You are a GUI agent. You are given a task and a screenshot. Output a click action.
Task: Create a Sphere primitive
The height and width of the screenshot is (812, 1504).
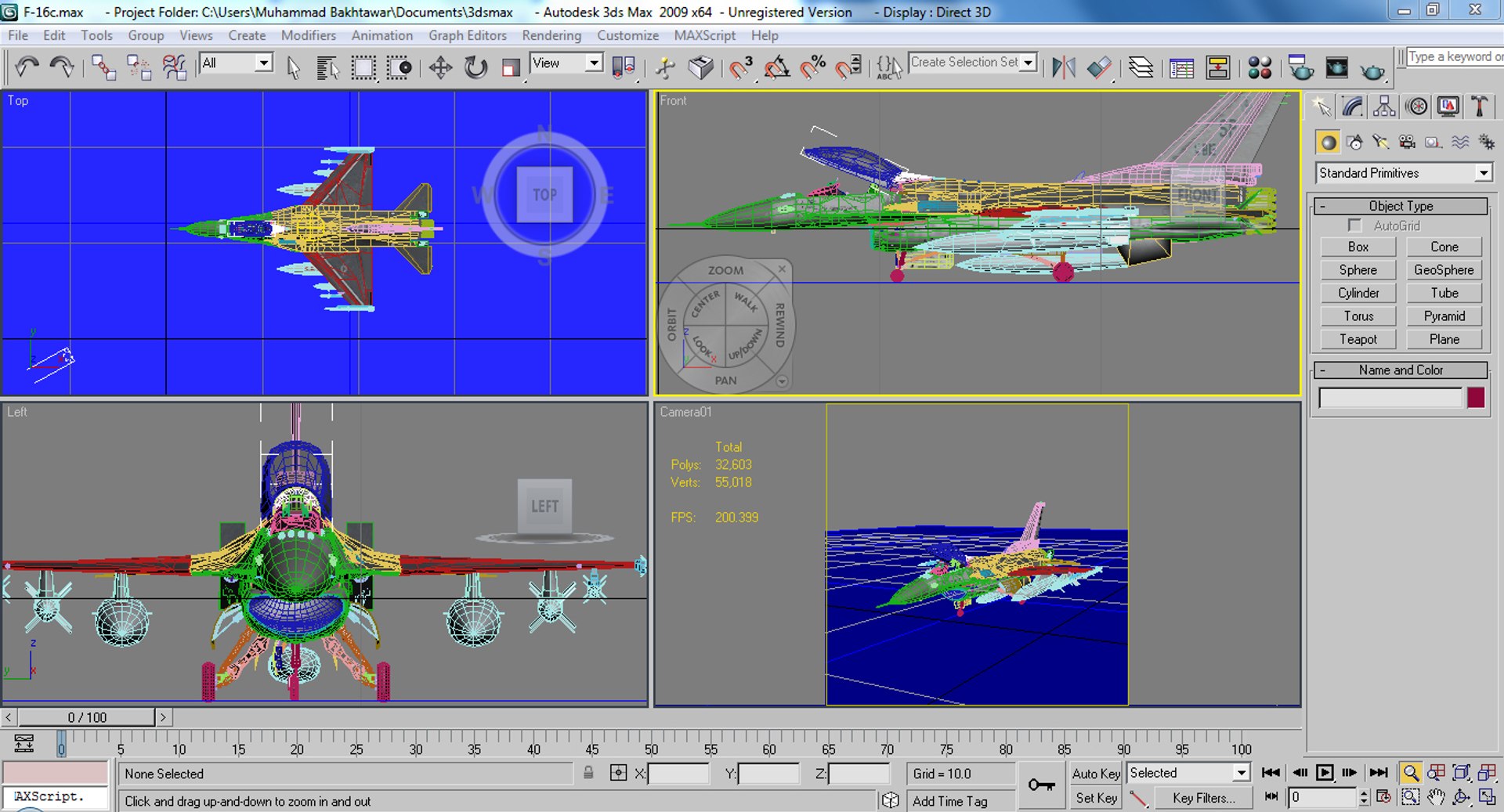[1358, 270]
